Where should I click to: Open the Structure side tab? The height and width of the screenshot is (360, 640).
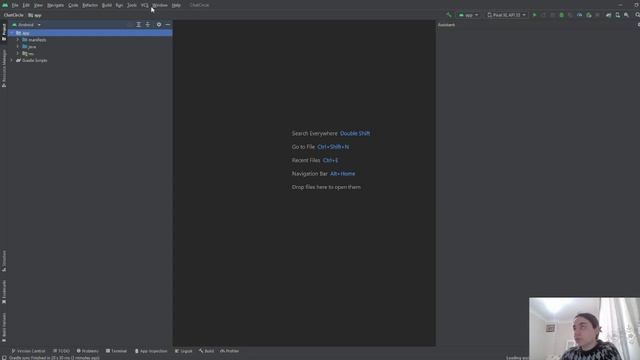pyautogui.click(x=4, y=261)
